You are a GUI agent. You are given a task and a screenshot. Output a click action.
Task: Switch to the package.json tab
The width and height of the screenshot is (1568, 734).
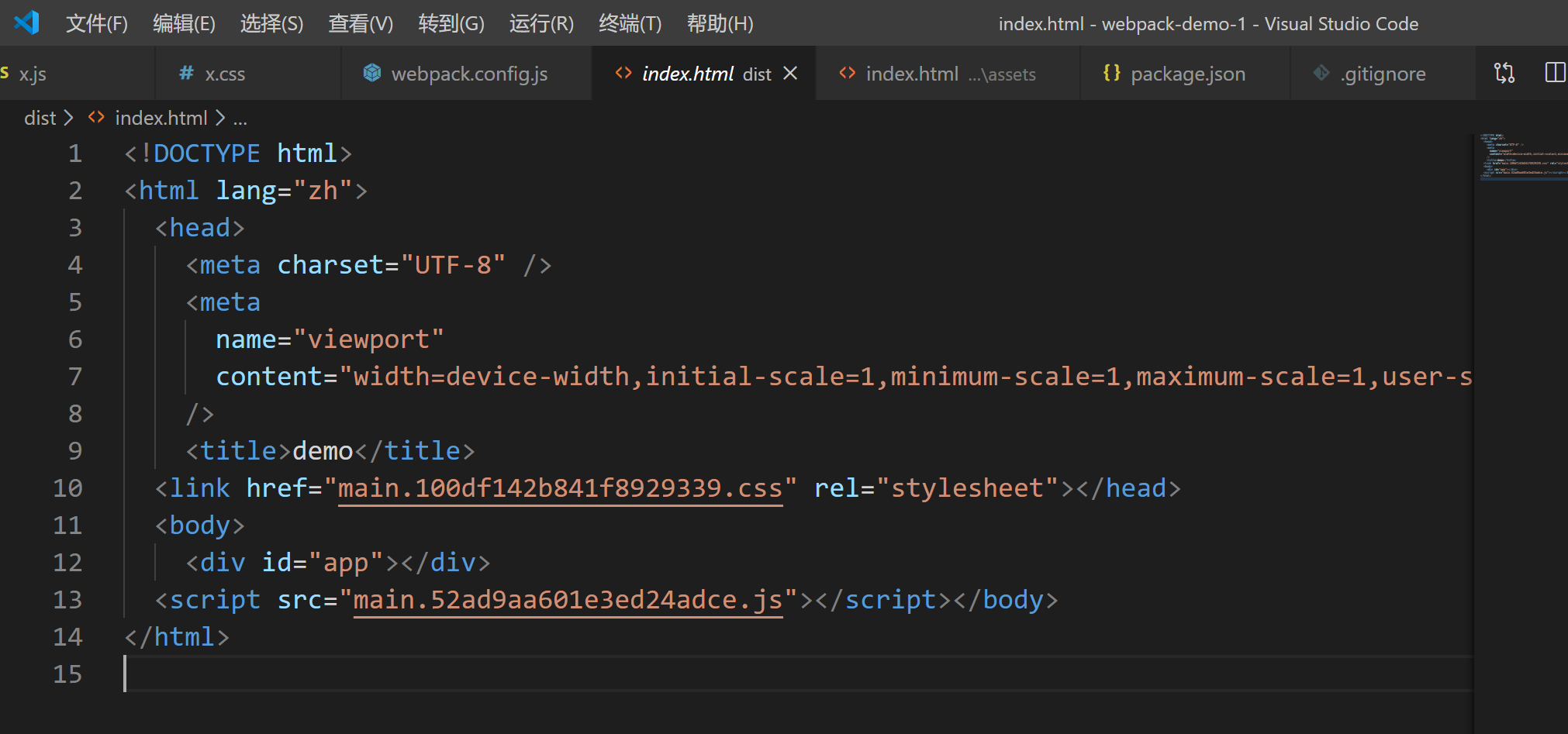(1187, 74)
